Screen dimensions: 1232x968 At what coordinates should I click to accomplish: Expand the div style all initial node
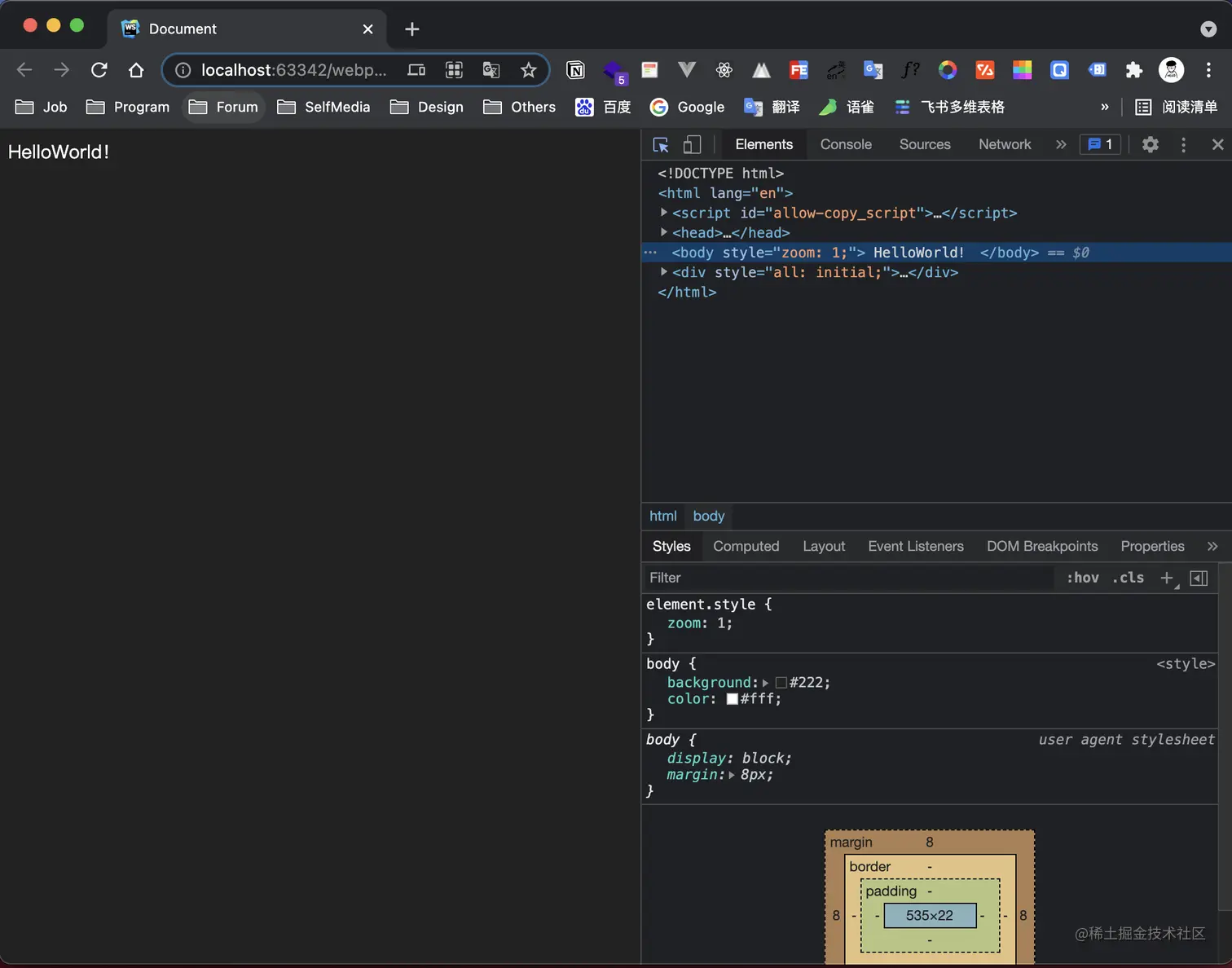coord(664,271)
